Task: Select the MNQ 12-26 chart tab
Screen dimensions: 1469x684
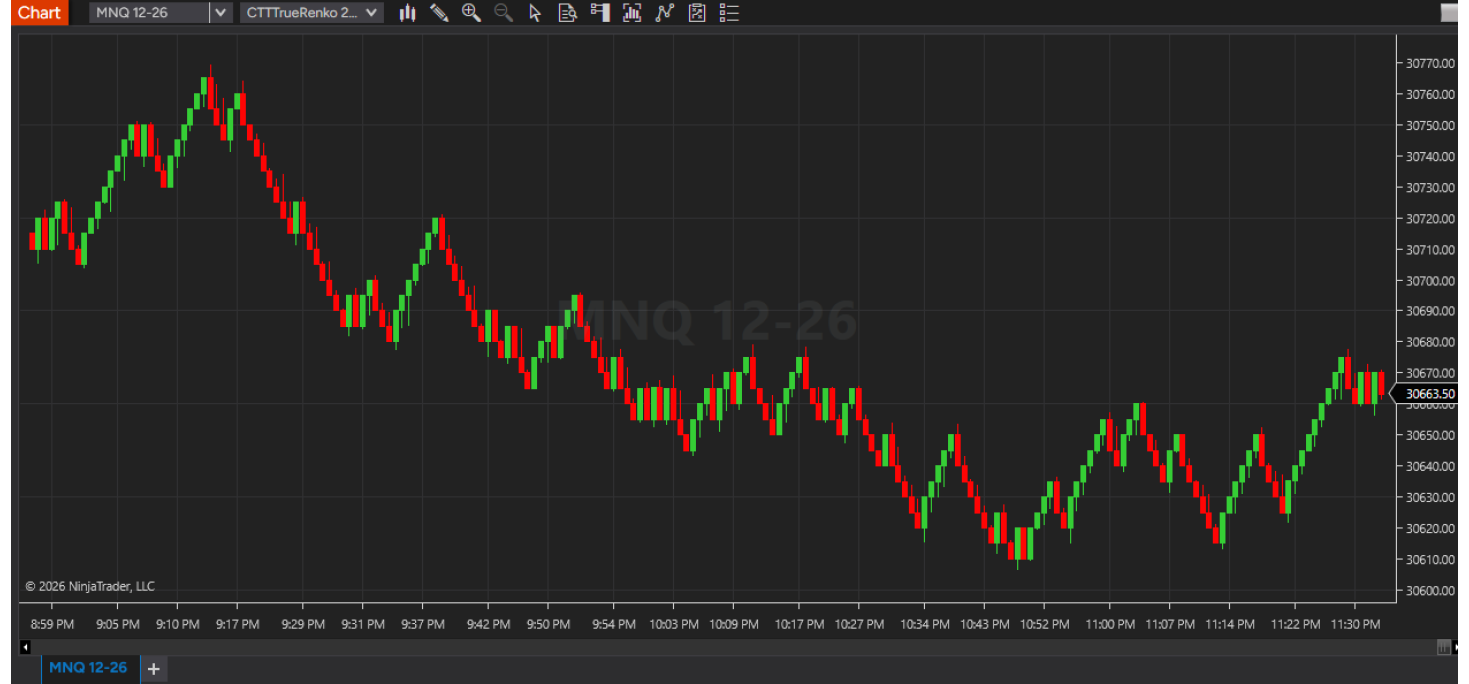Action: point(88,667)
